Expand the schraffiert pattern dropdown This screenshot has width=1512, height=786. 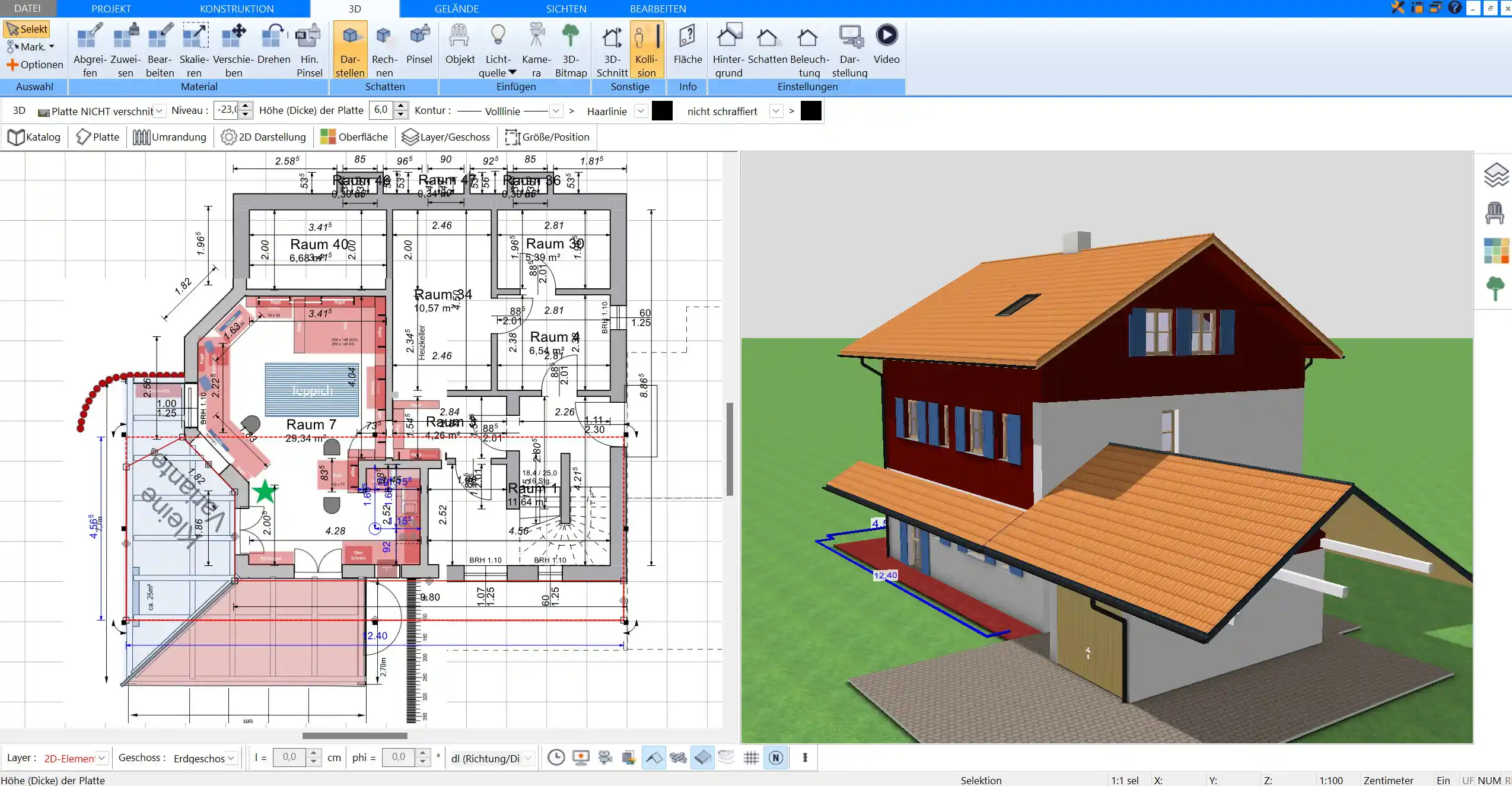(x=775, y=111)
